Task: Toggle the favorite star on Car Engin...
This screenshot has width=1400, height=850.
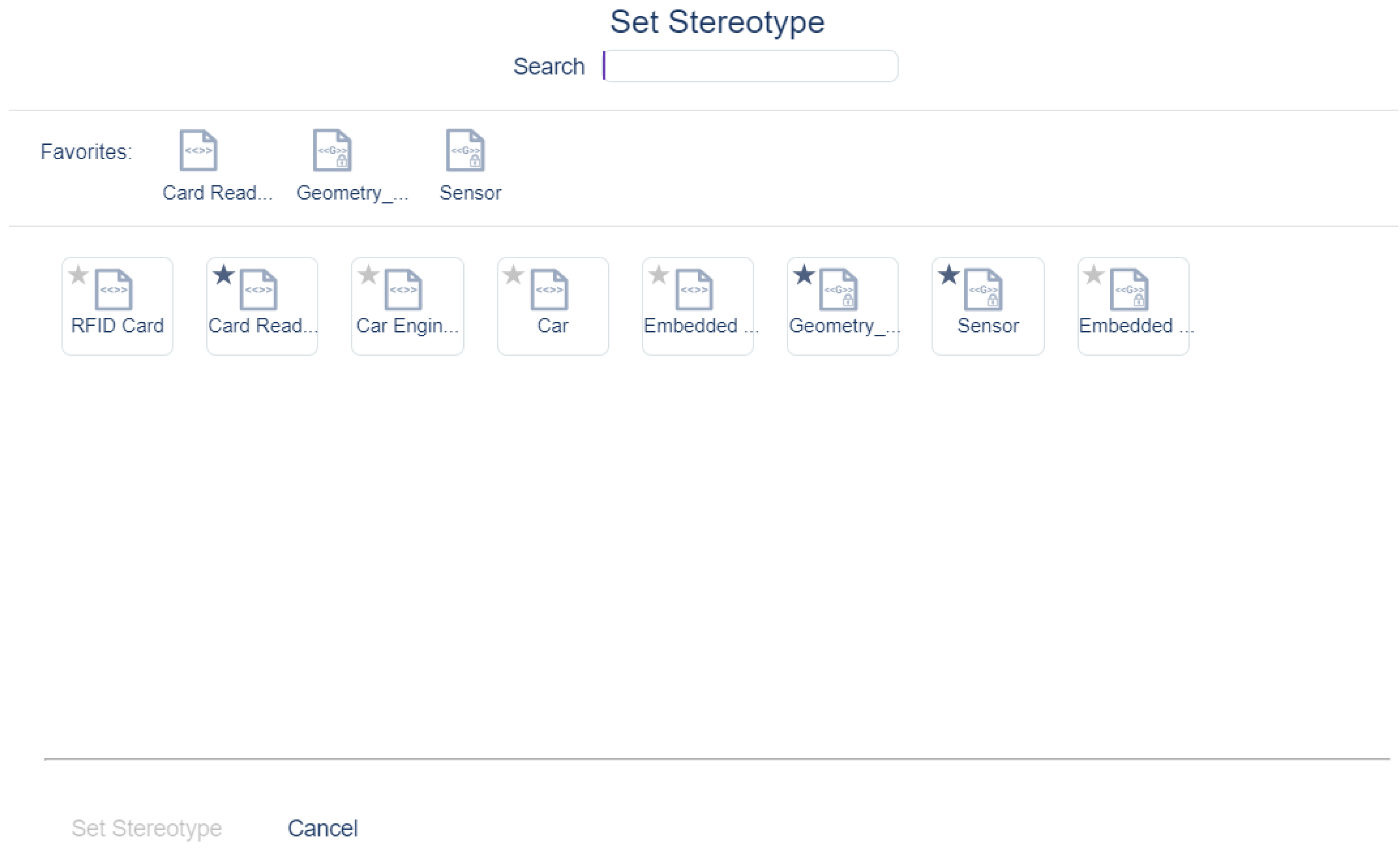Action: tap(369, 275)
